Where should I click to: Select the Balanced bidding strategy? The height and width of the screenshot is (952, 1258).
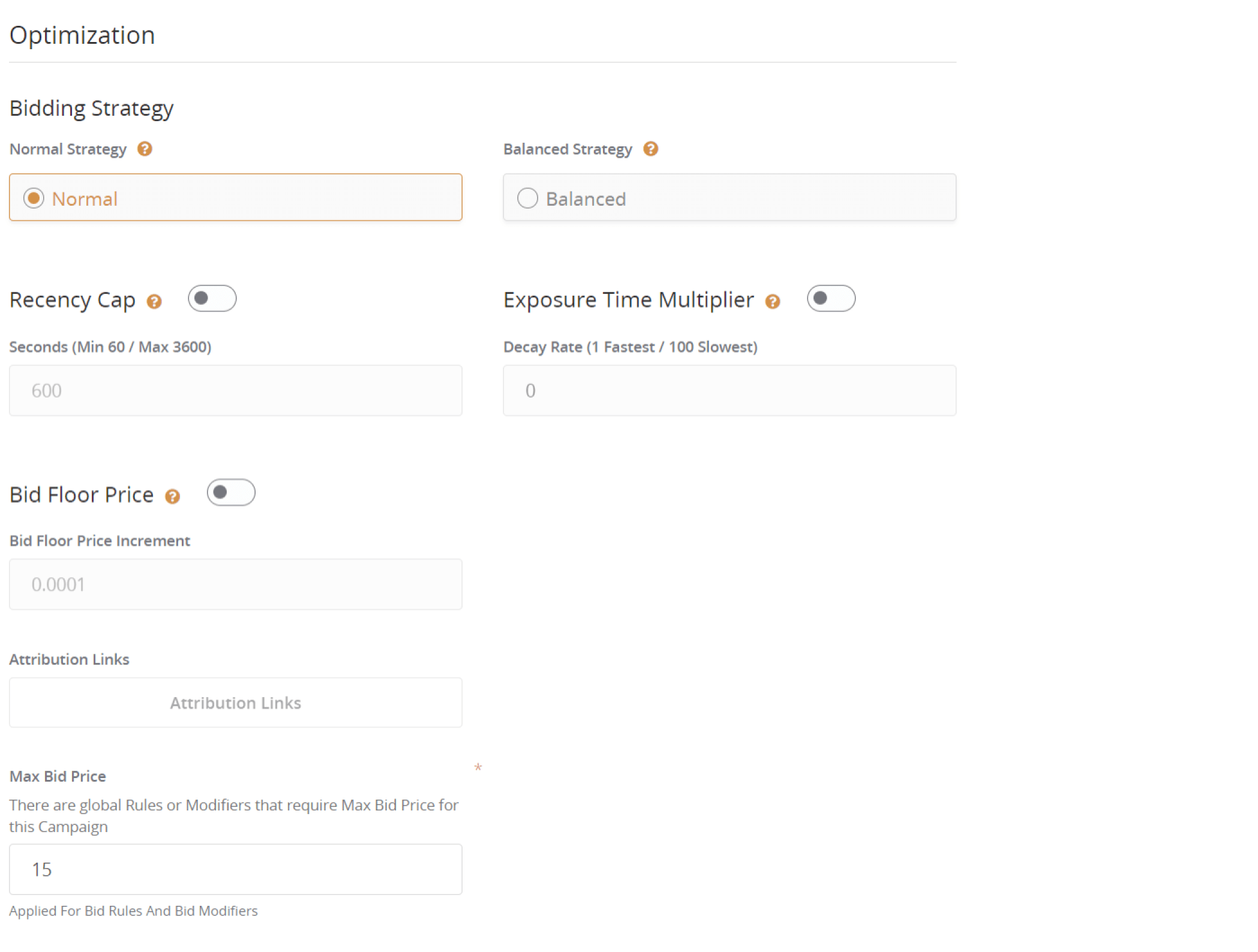tap(528, 198)
